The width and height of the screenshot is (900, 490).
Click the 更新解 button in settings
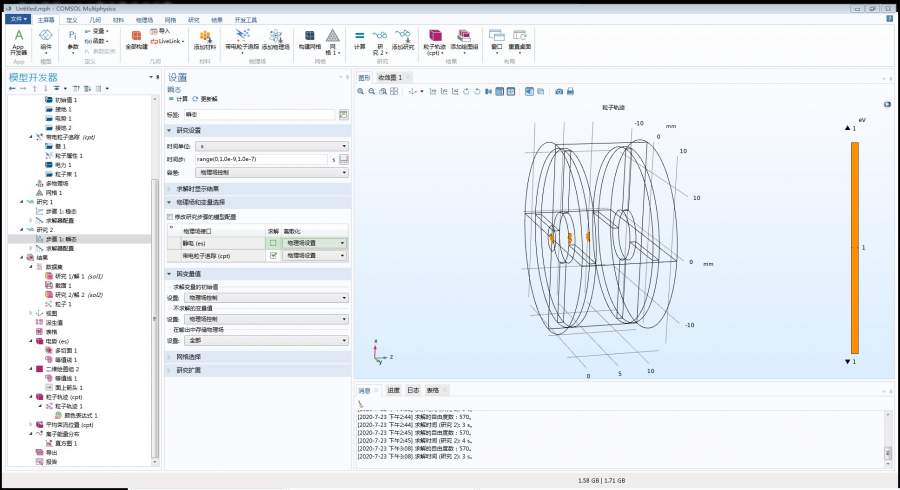[208, 99]
